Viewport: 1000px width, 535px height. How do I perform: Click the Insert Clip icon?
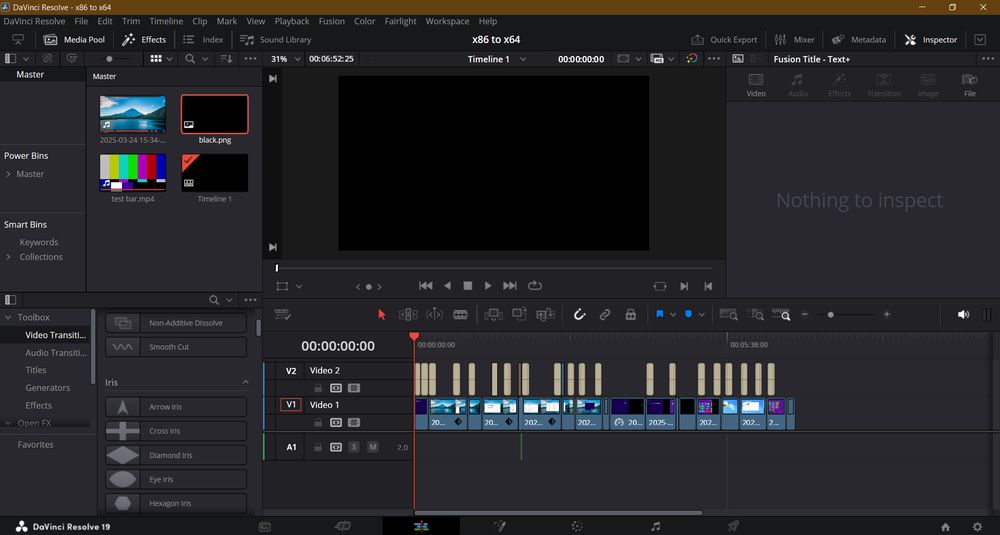(493, 314)
